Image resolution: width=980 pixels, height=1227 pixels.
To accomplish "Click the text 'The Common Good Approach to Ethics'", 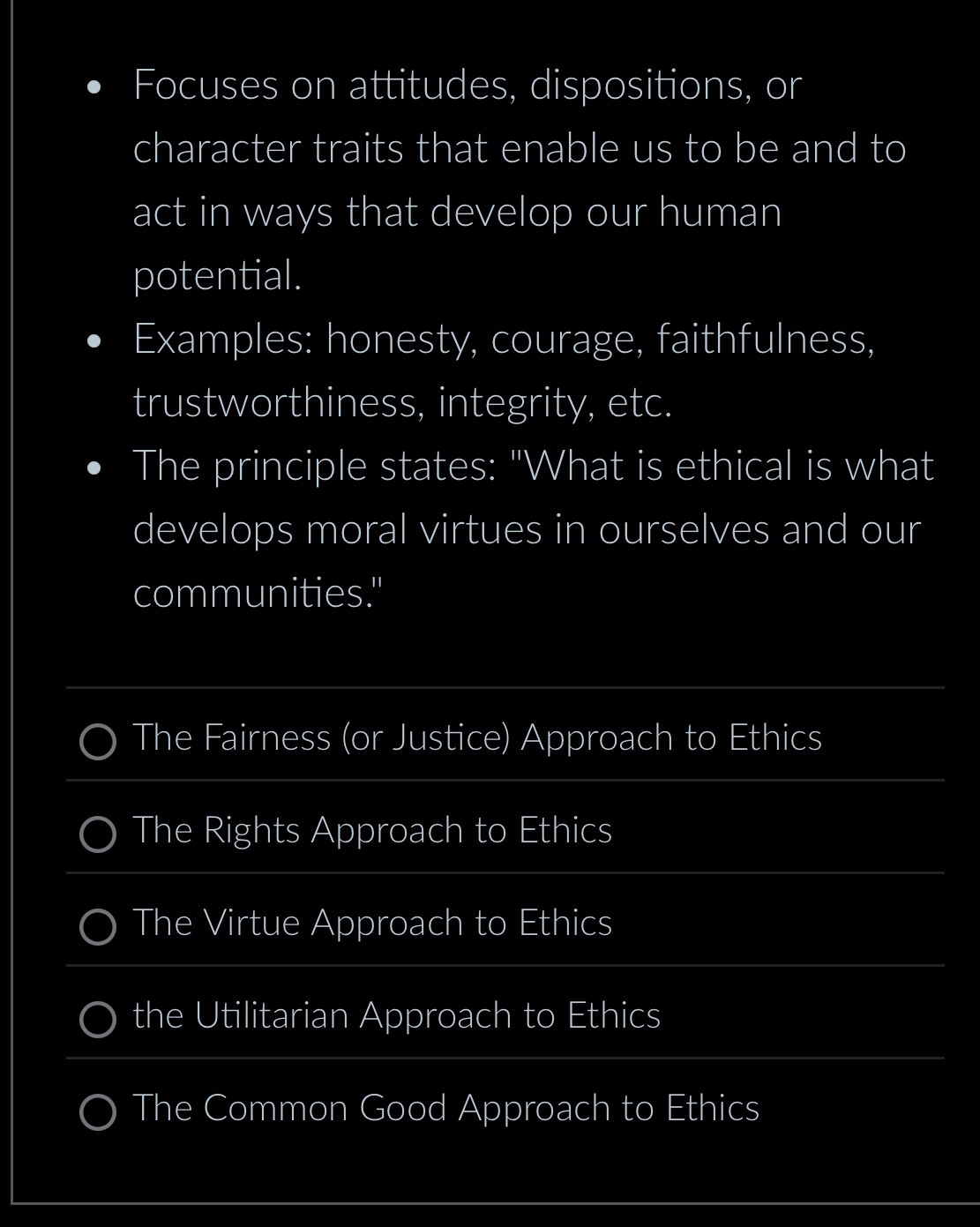I will pyautogui.click(x=445, y=1108).
